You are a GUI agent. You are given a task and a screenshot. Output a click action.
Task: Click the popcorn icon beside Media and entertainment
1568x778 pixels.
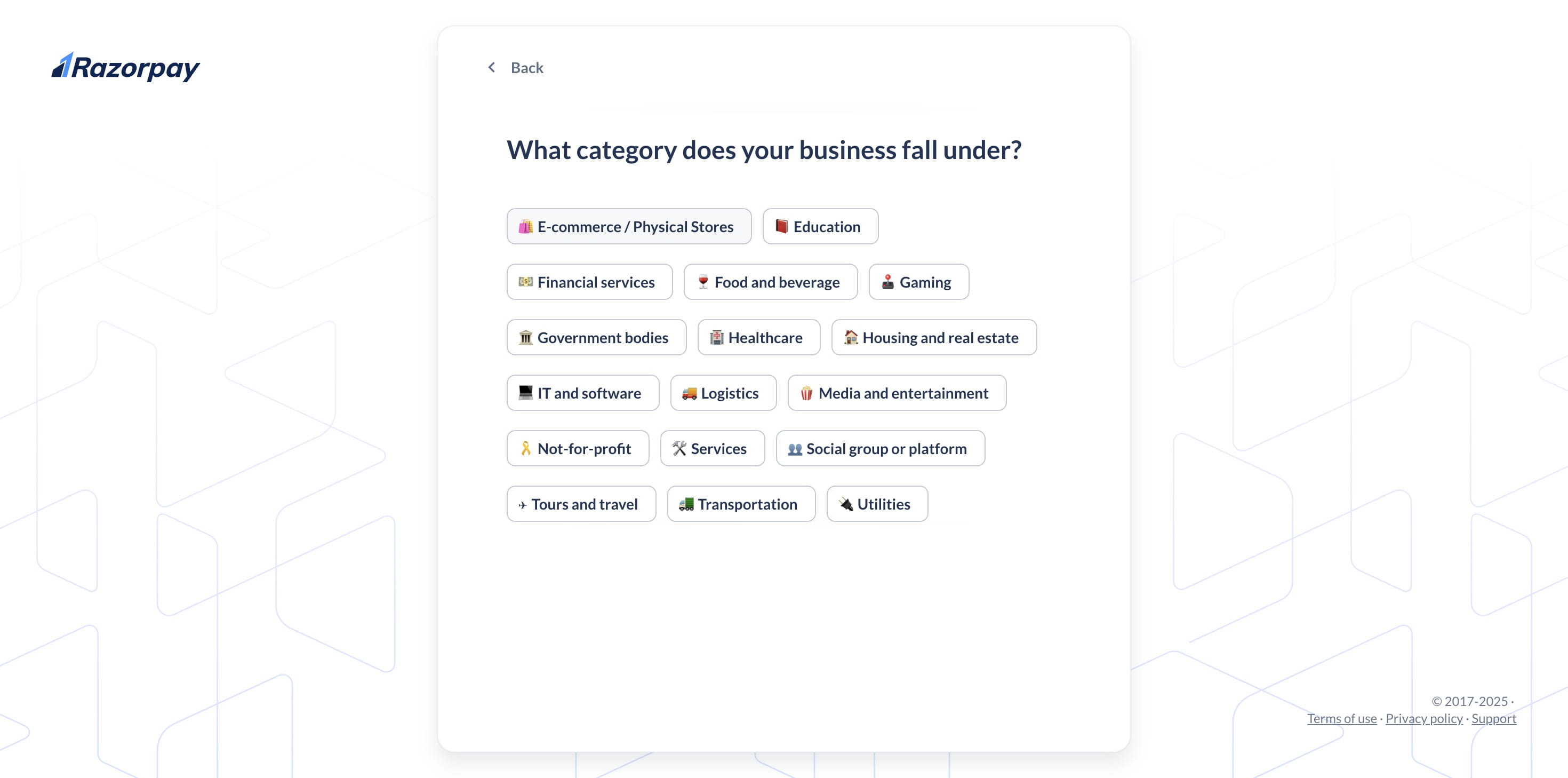click(806, 393)
